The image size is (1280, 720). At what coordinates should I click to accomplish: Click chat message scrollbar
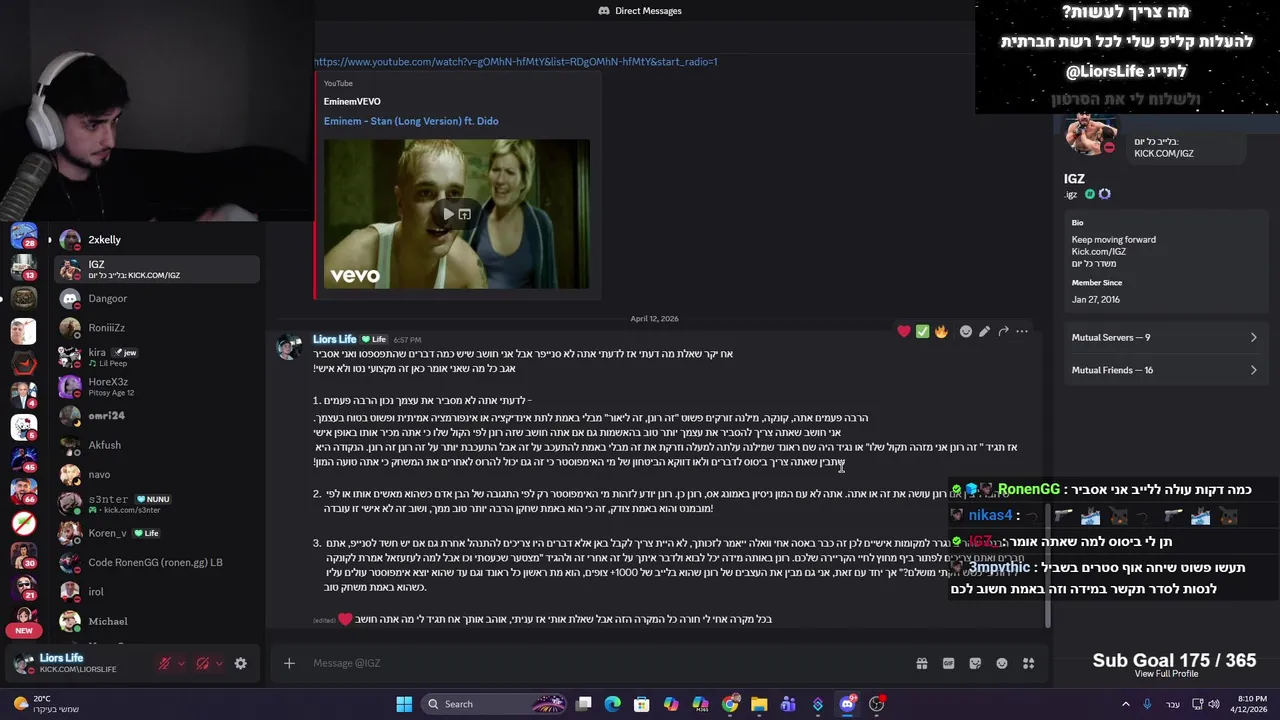click(x=1047, y=565)
